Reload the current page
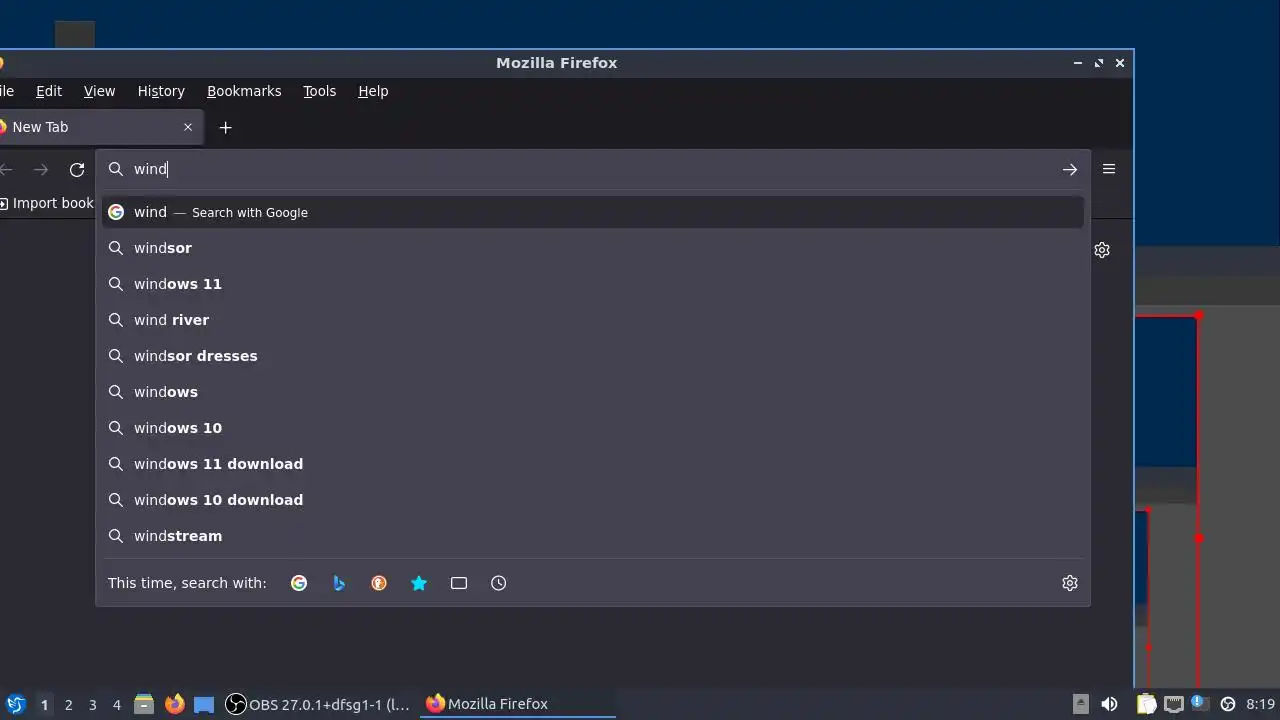 click(x=77, y=170)
